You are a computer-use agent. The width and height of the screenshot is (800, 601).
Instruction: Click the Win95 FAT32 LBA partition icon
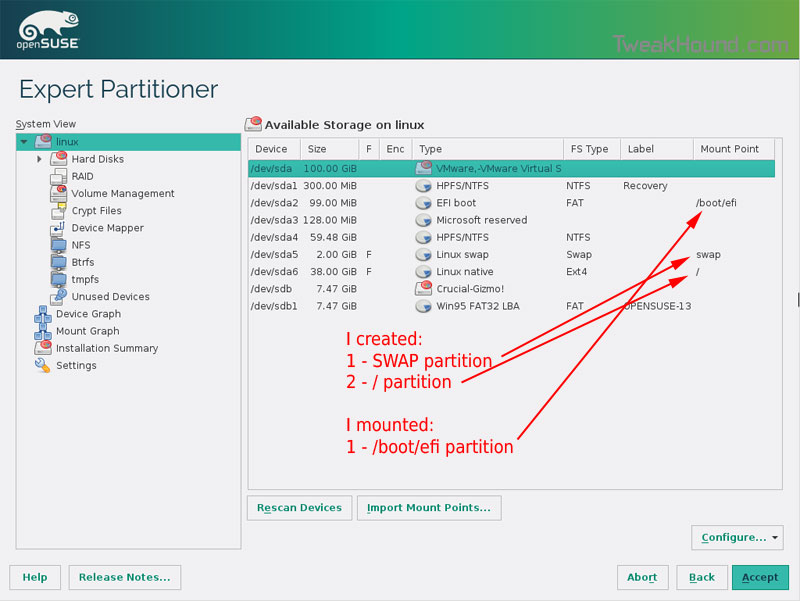tap(423, 306)
